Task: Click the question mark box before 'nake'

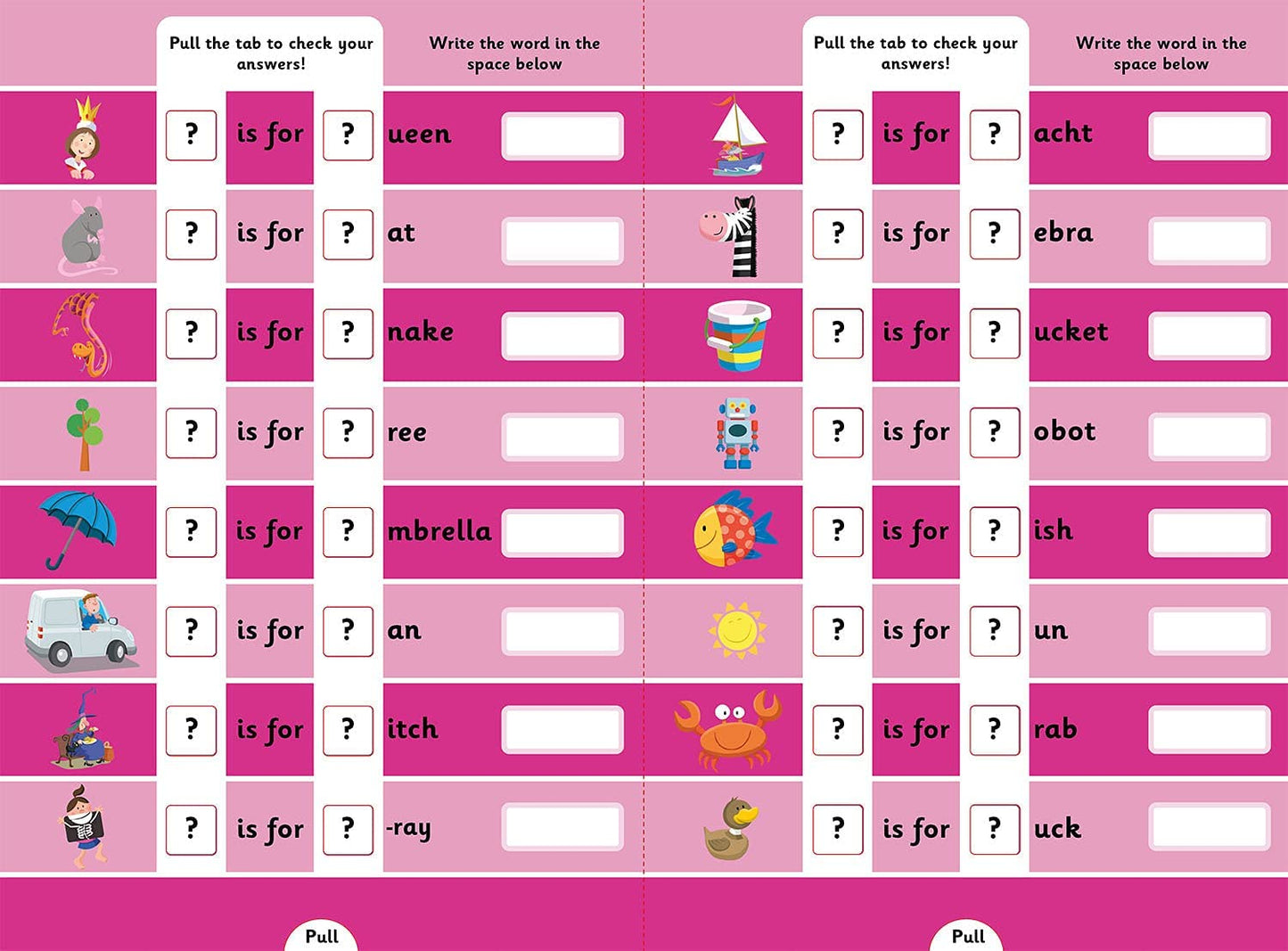Action: pyautogui.click(x=348, y=333)
